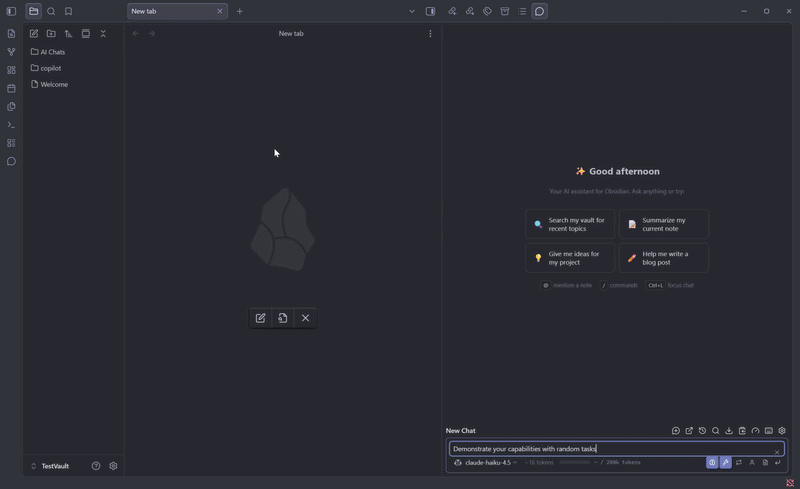Click go to file button in empty tab
The image size is (800, 489).
(x=283, y=318)
